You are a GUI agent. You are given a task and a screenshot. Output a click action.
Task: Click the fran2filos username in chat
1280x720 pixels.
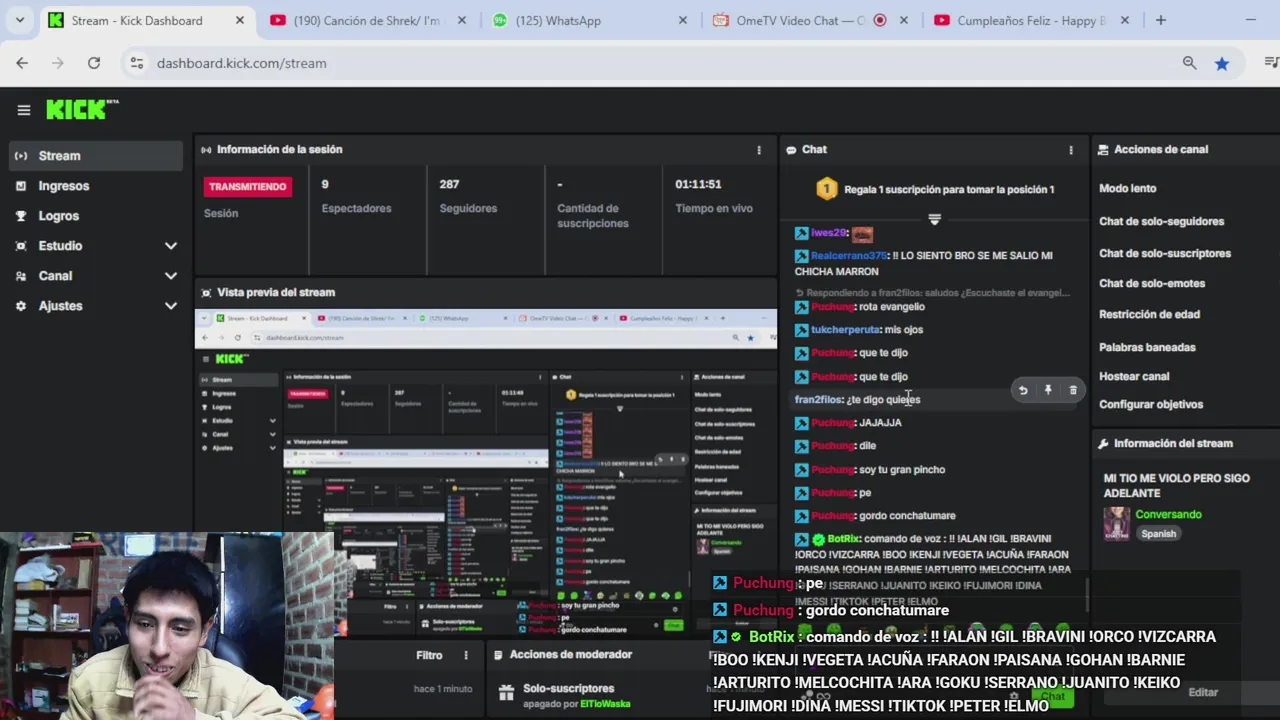coord(819,400)
